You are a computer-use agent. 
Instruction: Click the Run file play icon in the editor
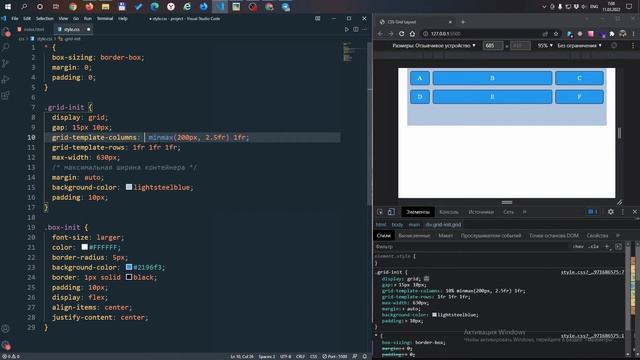pos(347,29)
